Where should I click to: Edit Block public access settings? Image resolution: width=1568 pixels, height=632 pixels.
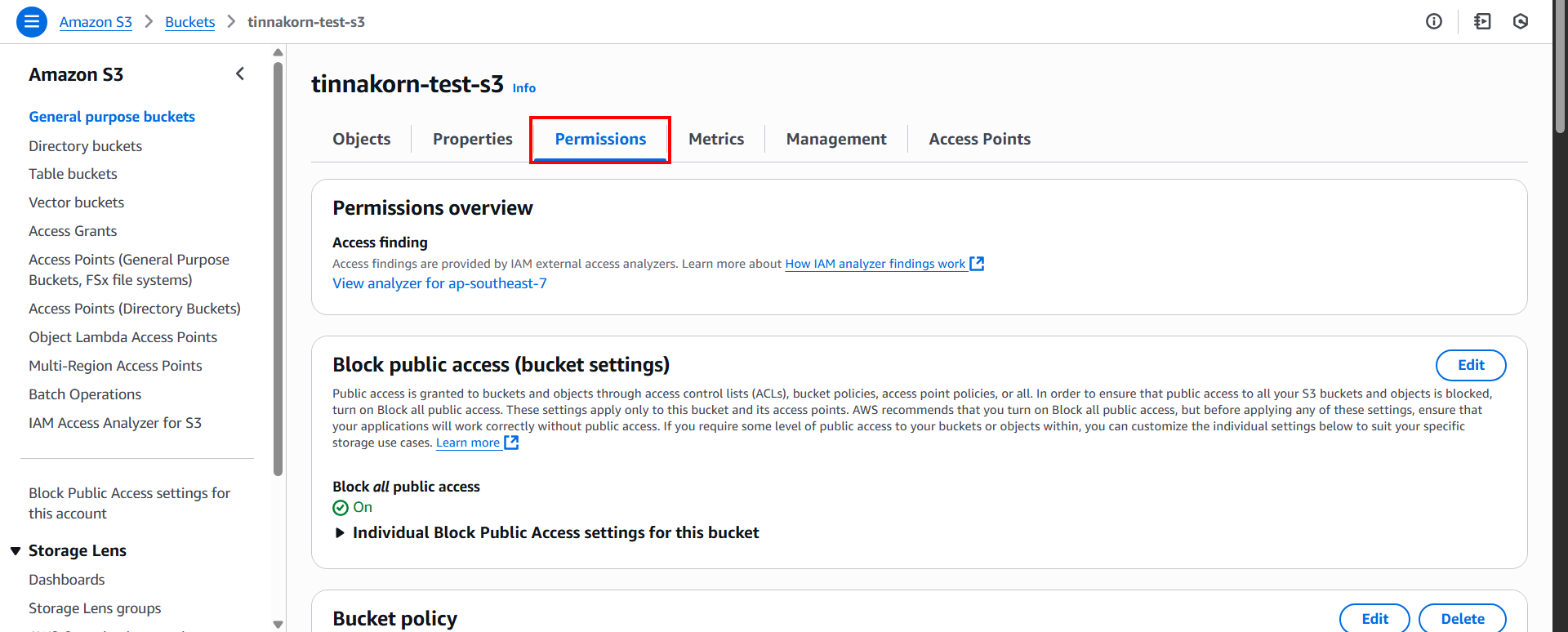[1470, 365]
